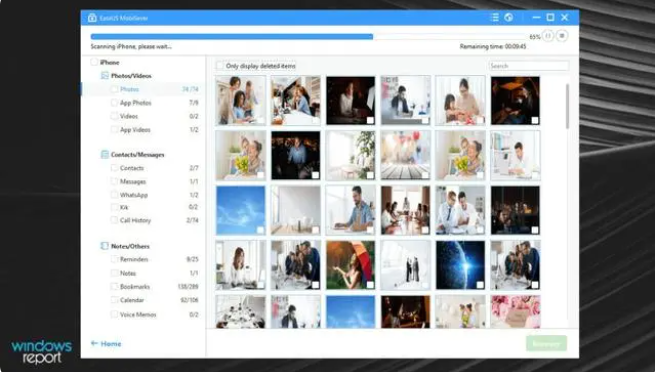Viewport: 655px width, 372px height.
Task: Open the Notes category in sidebar
Action: pyautogui.click(x=128, y=273)
